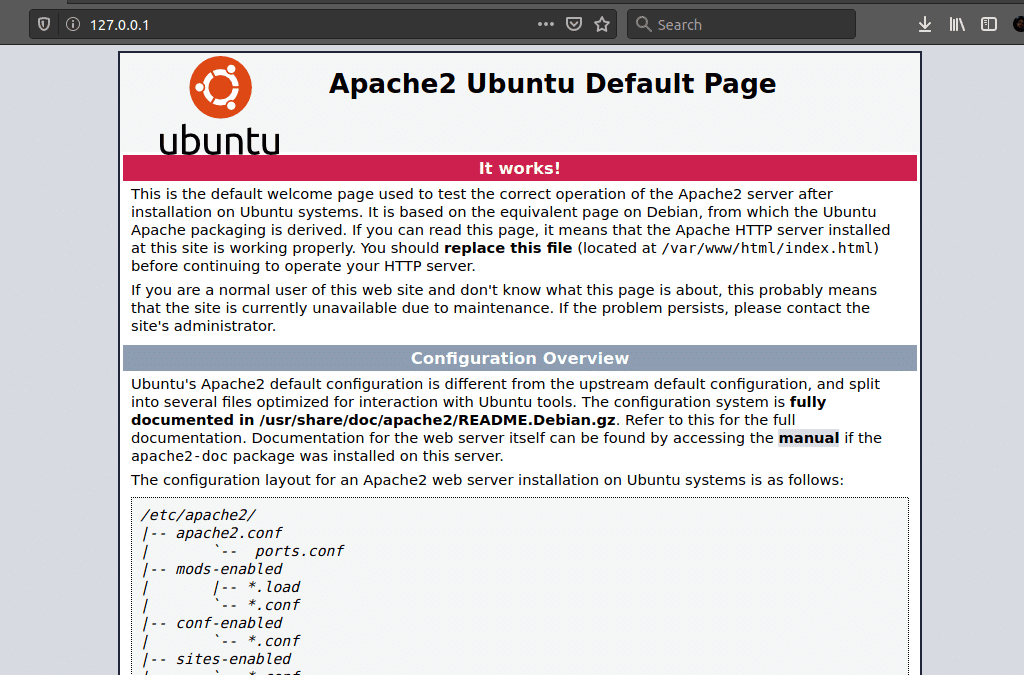Image resolution: width=1024 pixels, height=675 pixels.
Task: Click the magnifier icon in search box
Action: (643, 24)
